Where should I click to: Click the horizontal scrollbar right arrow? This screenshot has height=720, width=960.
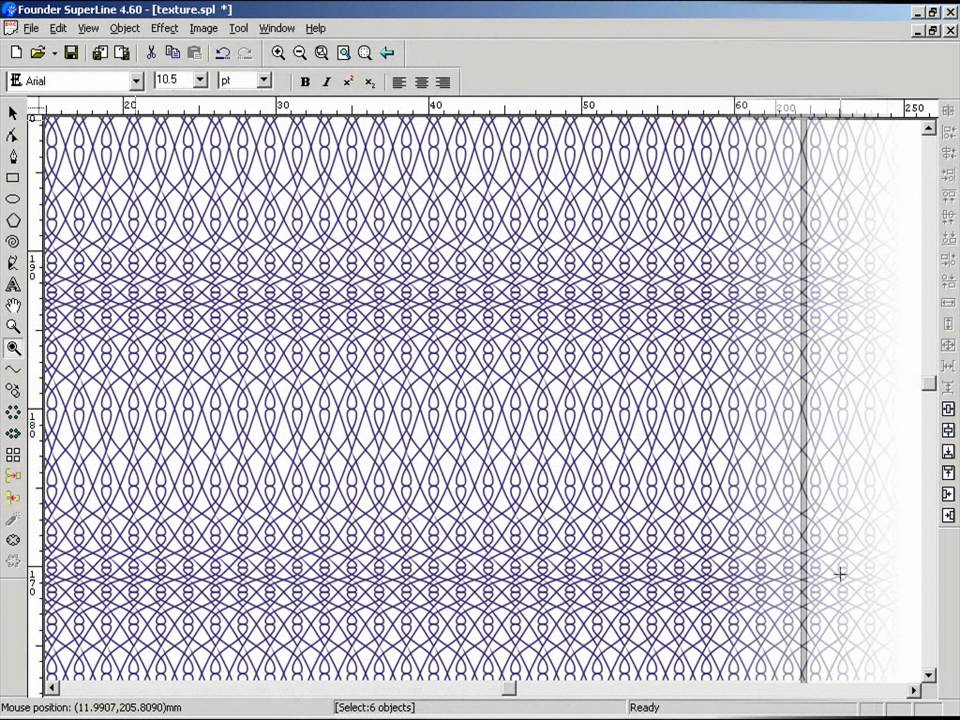914,689
